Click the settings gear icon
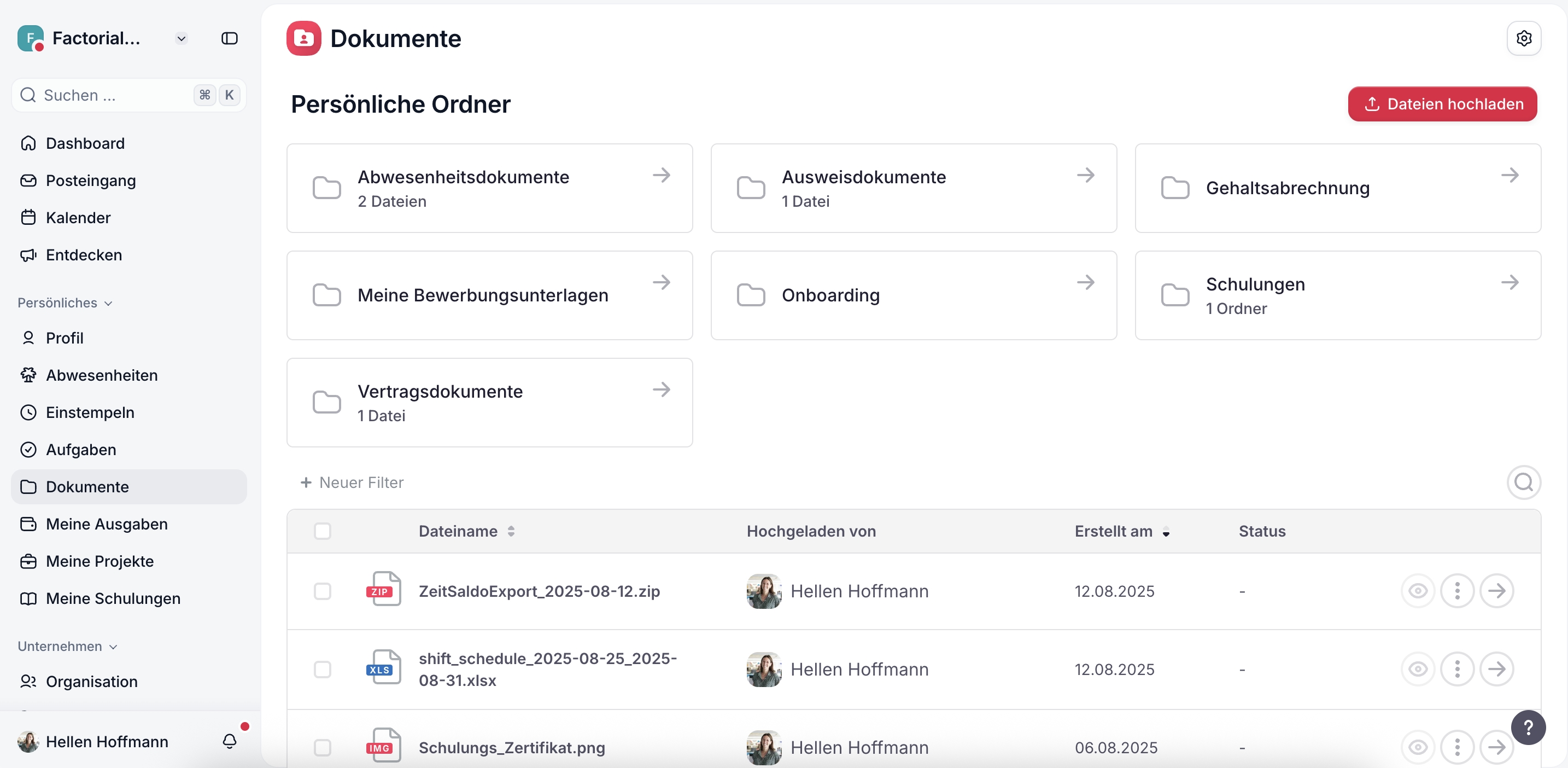The image size is (1568, 768). click(x=1524, y=38)
